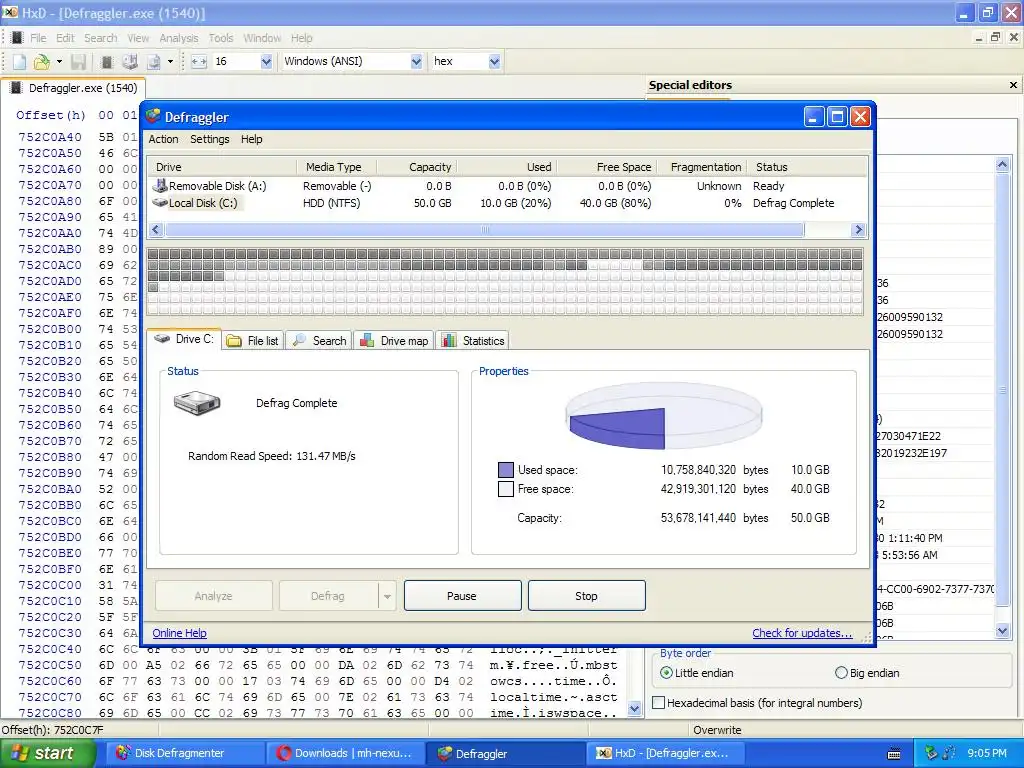Viewport: 1024px width, 768px height.
Task: Click the disk usage pie chart
Action: 664,416
